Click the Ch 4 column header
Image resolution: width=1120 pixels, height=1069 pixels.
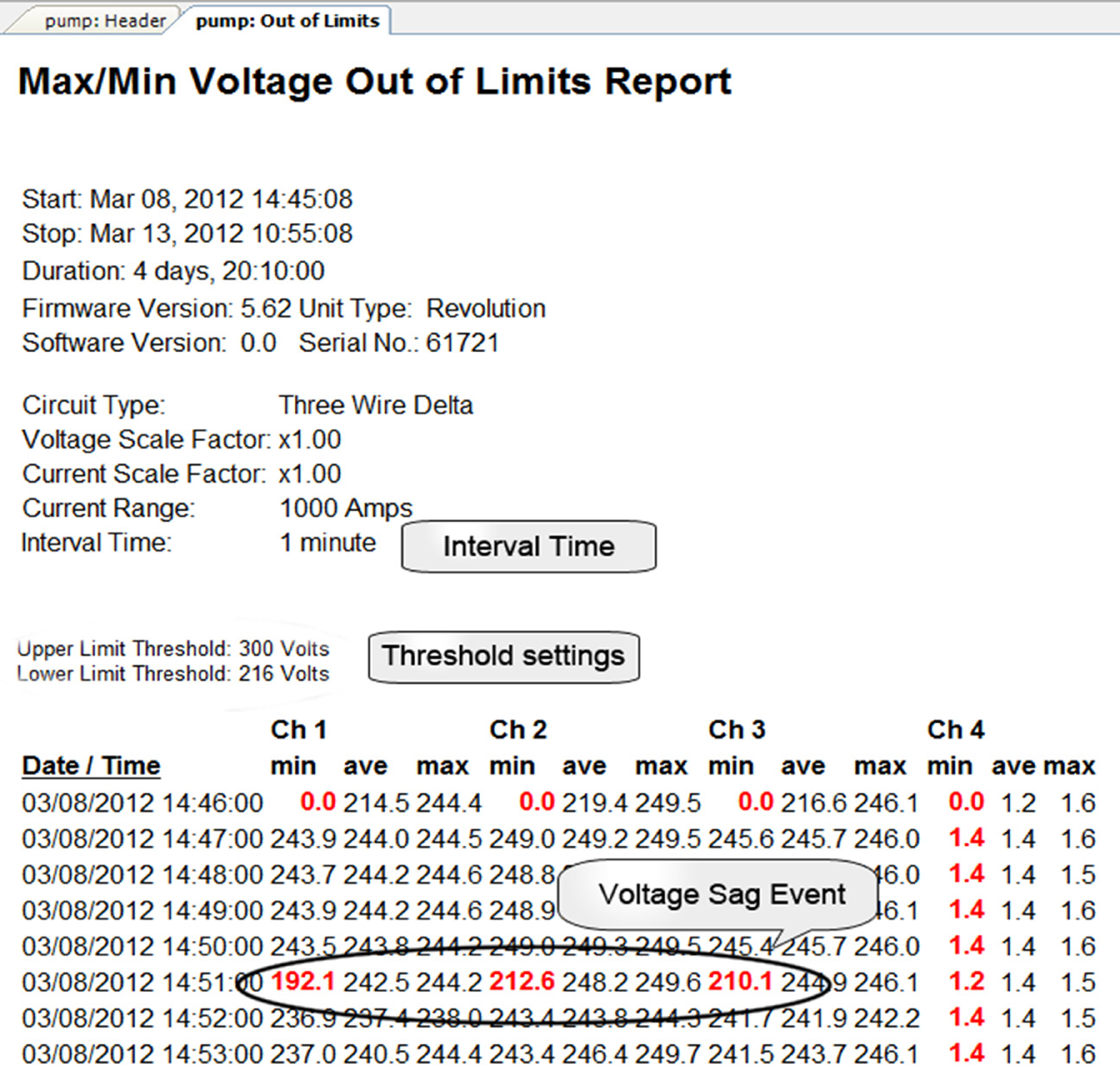point(955,729)
